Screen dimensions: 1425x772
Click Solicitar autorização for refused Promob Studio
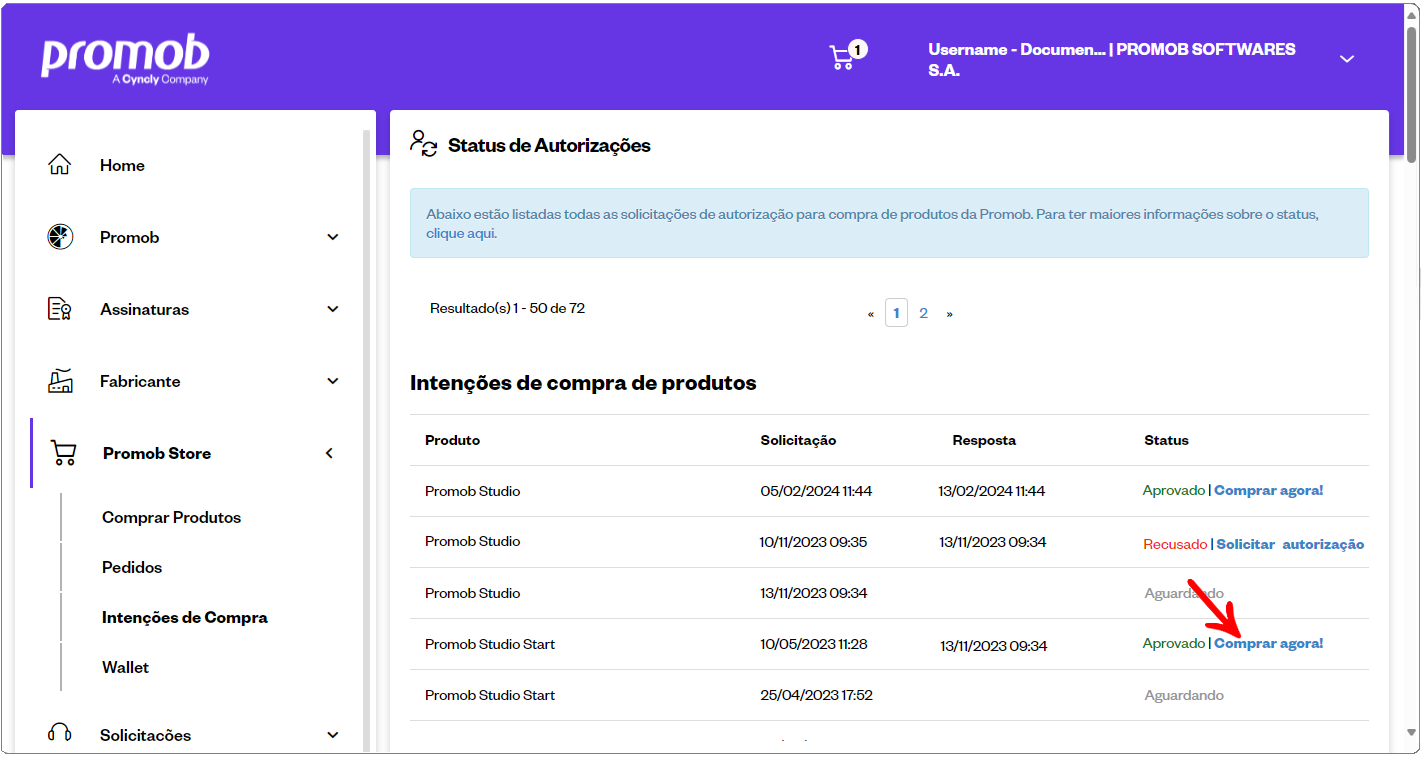(x=1290, y=544)
